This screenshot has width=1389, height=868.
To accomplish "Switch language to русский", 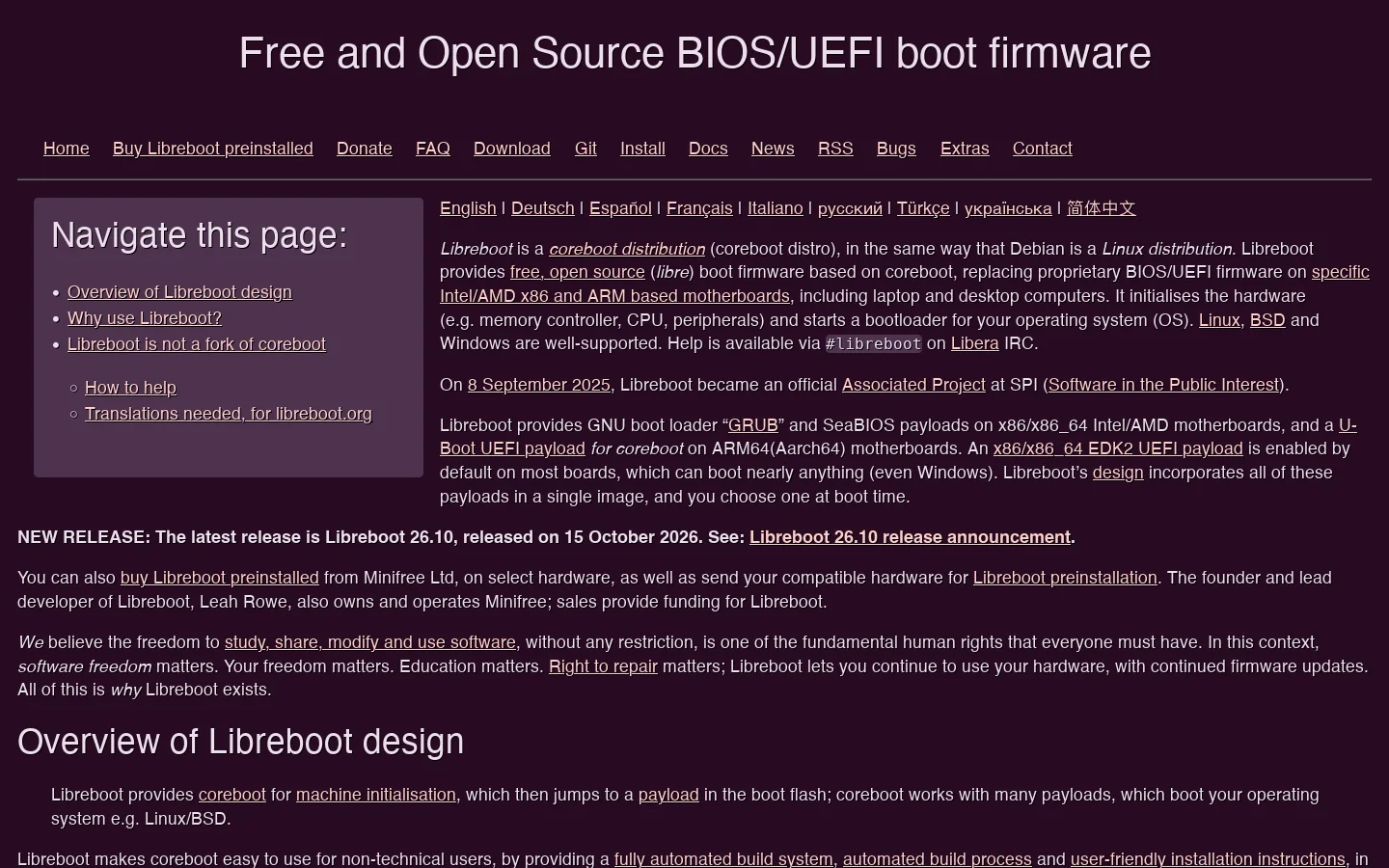I will pyautogui.click(x=850, y=208).
